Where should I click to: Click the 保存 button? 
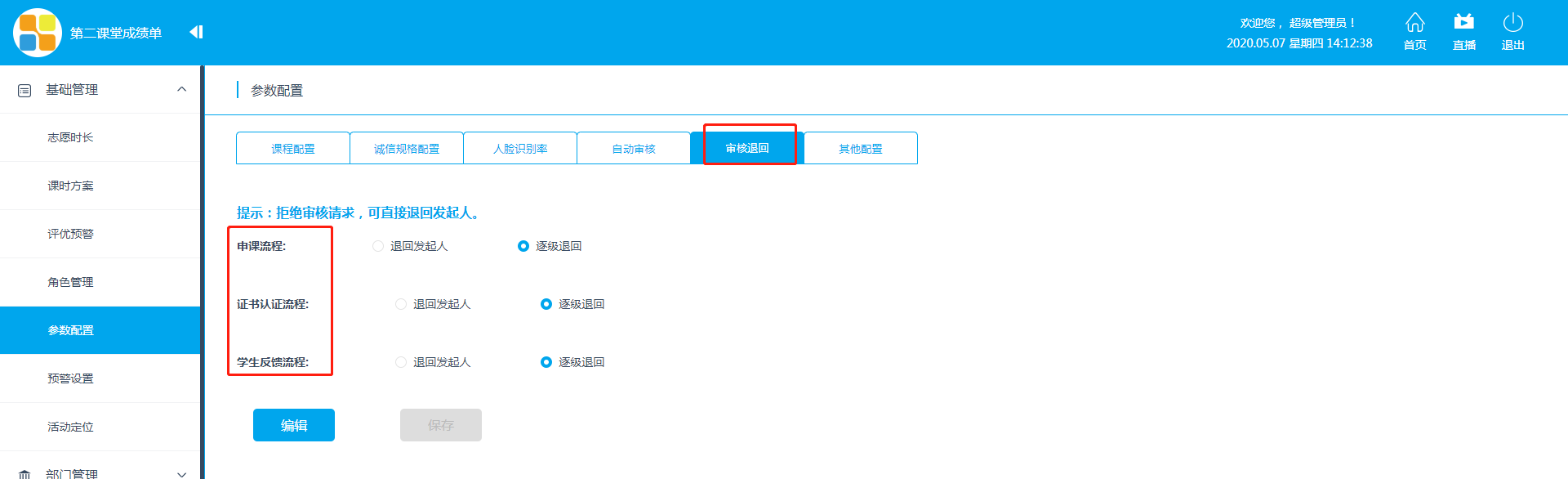(441, 425)
